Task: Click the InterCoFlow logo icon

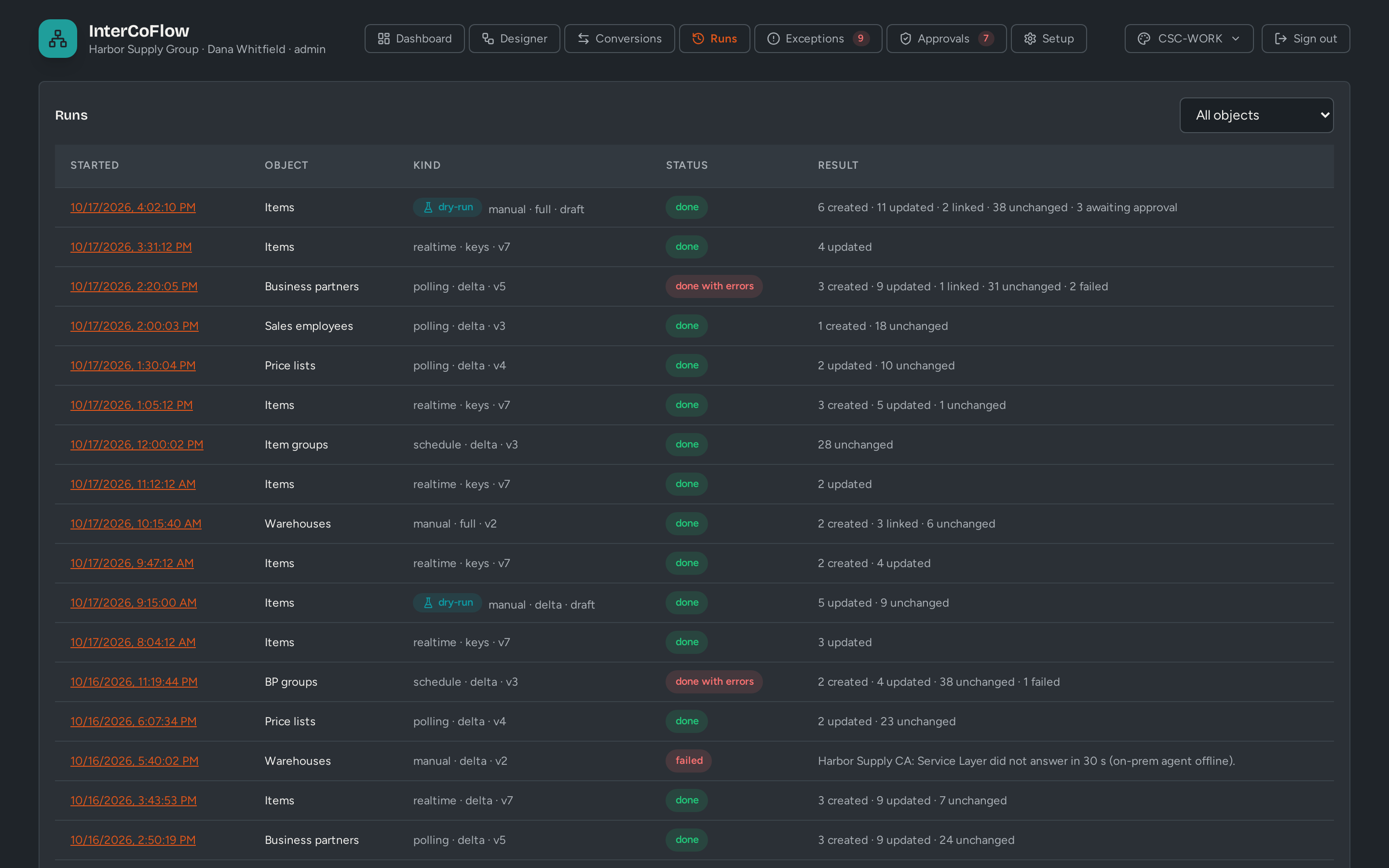Action: coord(57,39)
